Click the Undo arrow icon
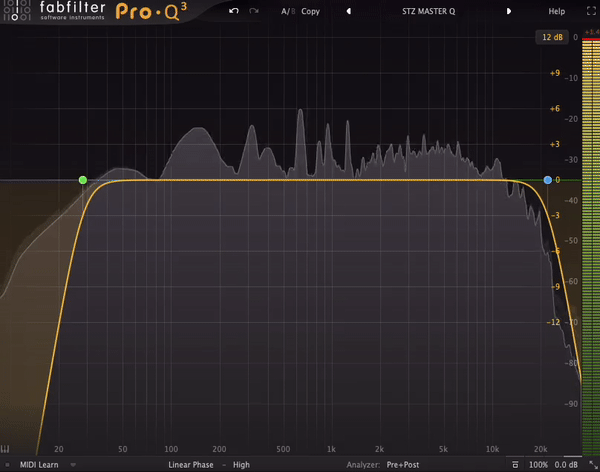Image resolution: width=600 pixels, height=472 pixels. (x=234, y=11)
